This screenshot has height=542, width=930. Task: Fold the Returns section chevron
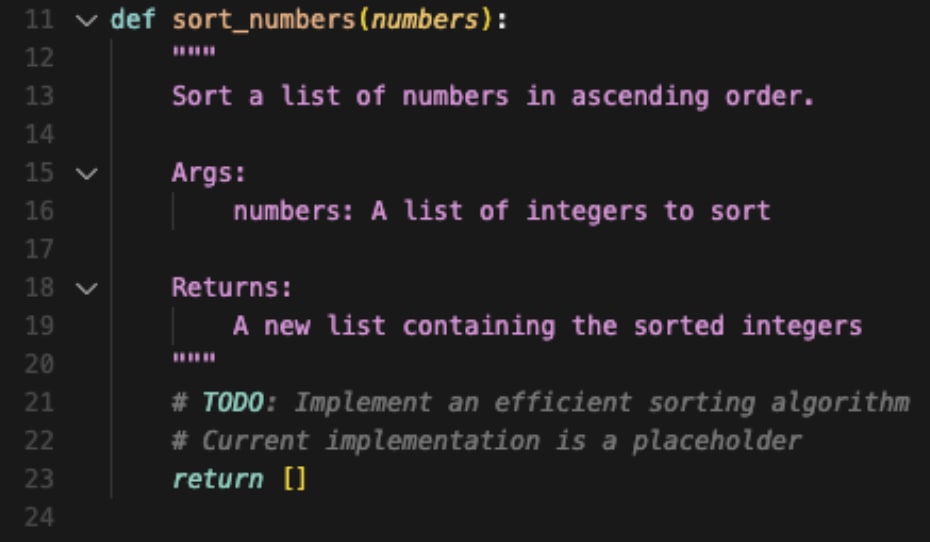click(87, 289)
